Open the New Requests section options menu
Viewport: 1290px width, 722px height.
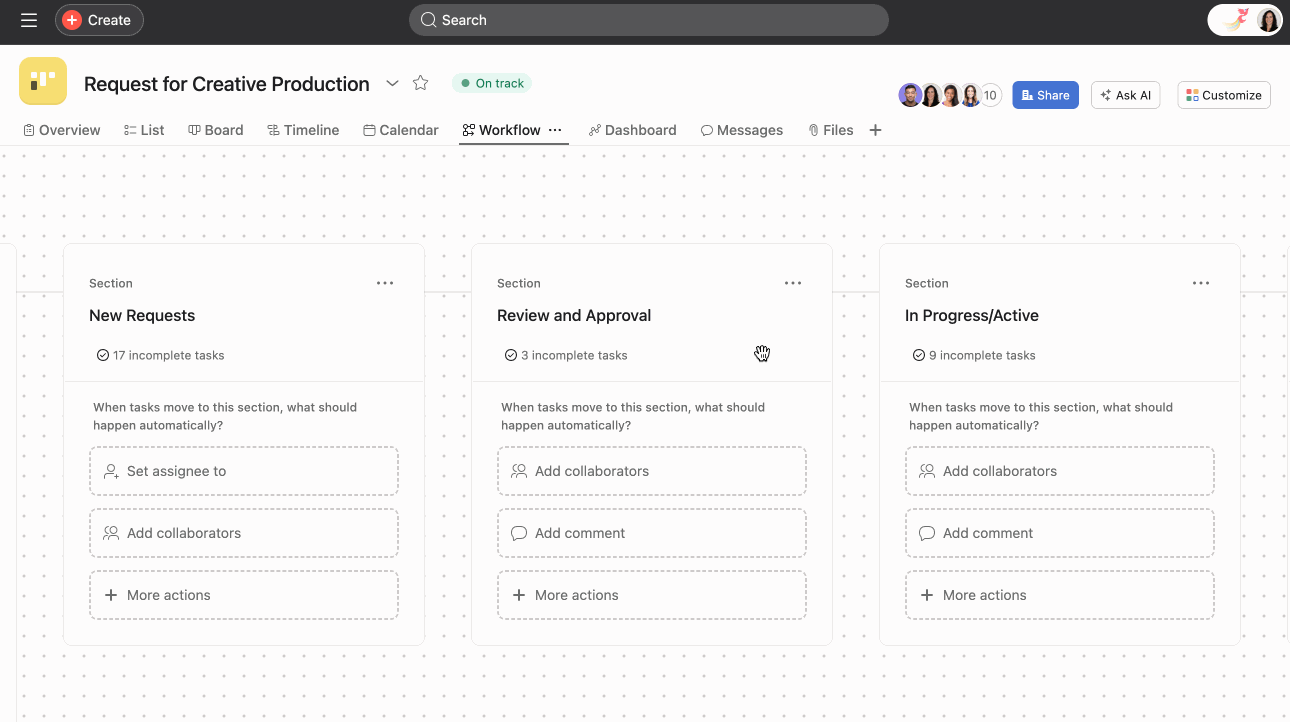385,283
